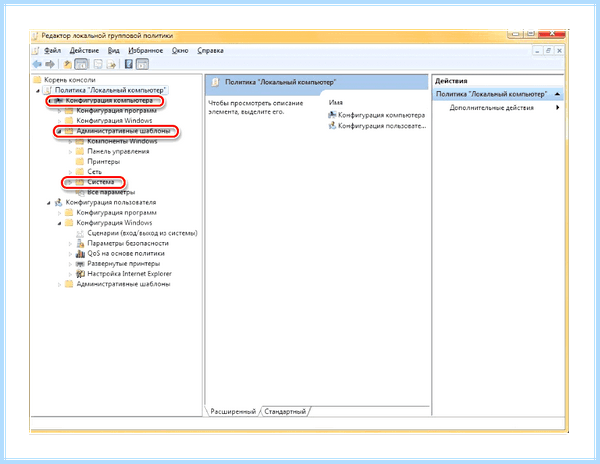This screenshot has height=464, width=600.
Task: Collapse the Политика "Локальный компьютер" tree node
Action: pos(38,91)
